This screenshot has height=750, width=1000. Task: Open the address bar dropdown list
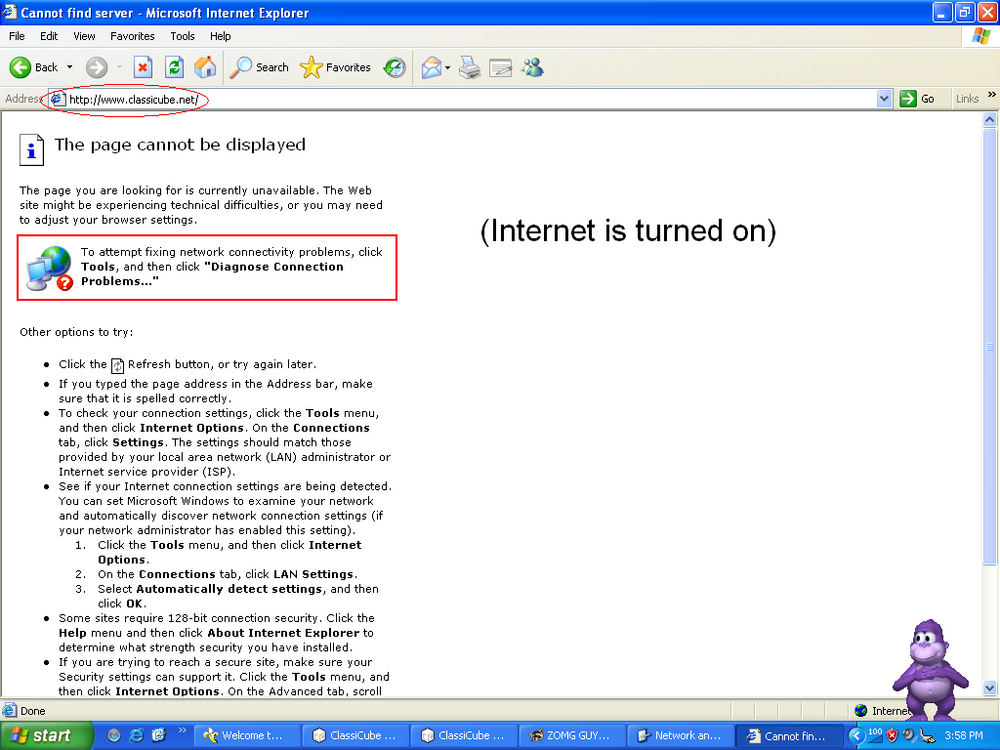coord(884,99)
